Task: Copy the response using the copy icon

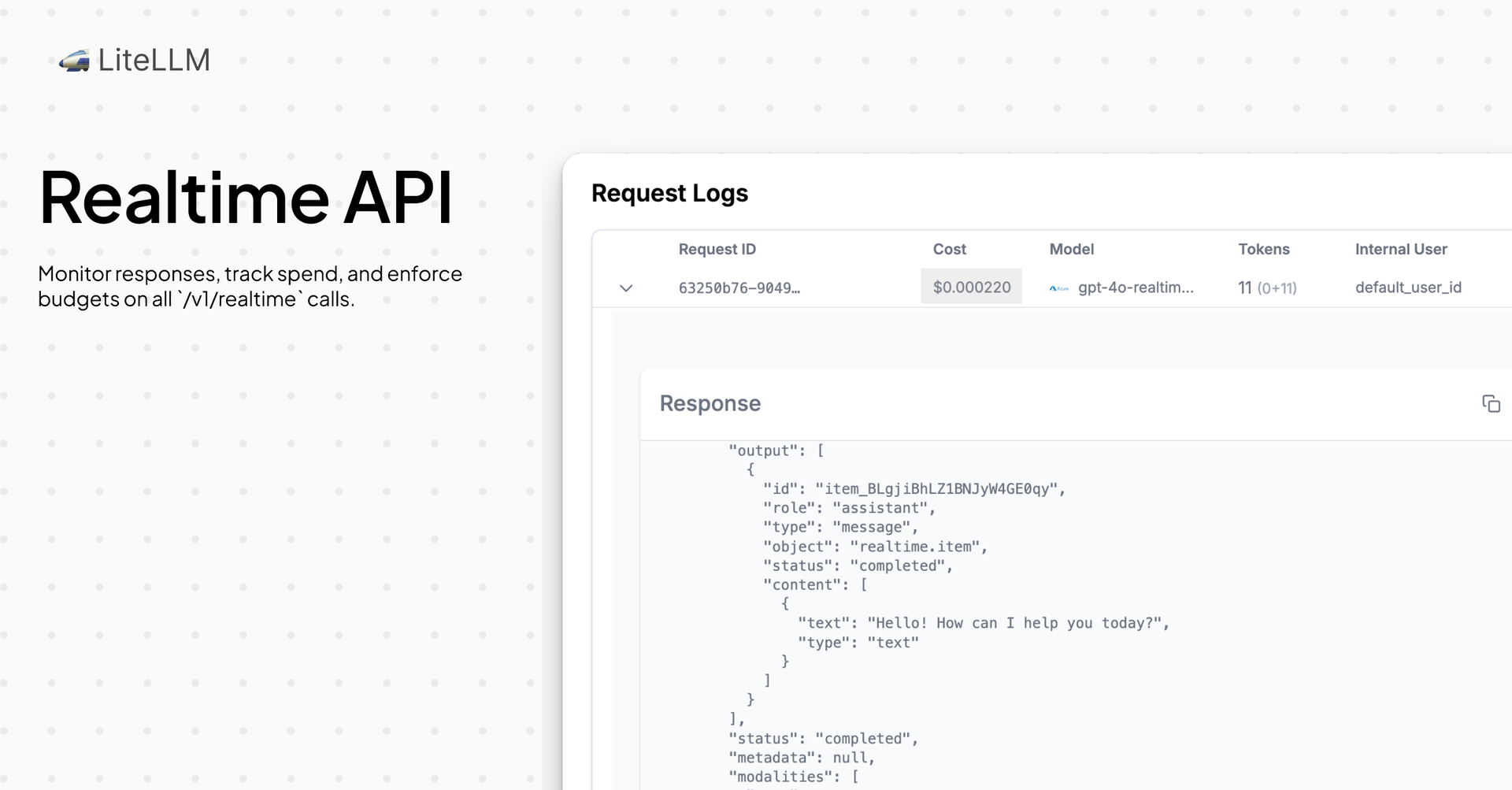Action: click(x=1490, y=404)
